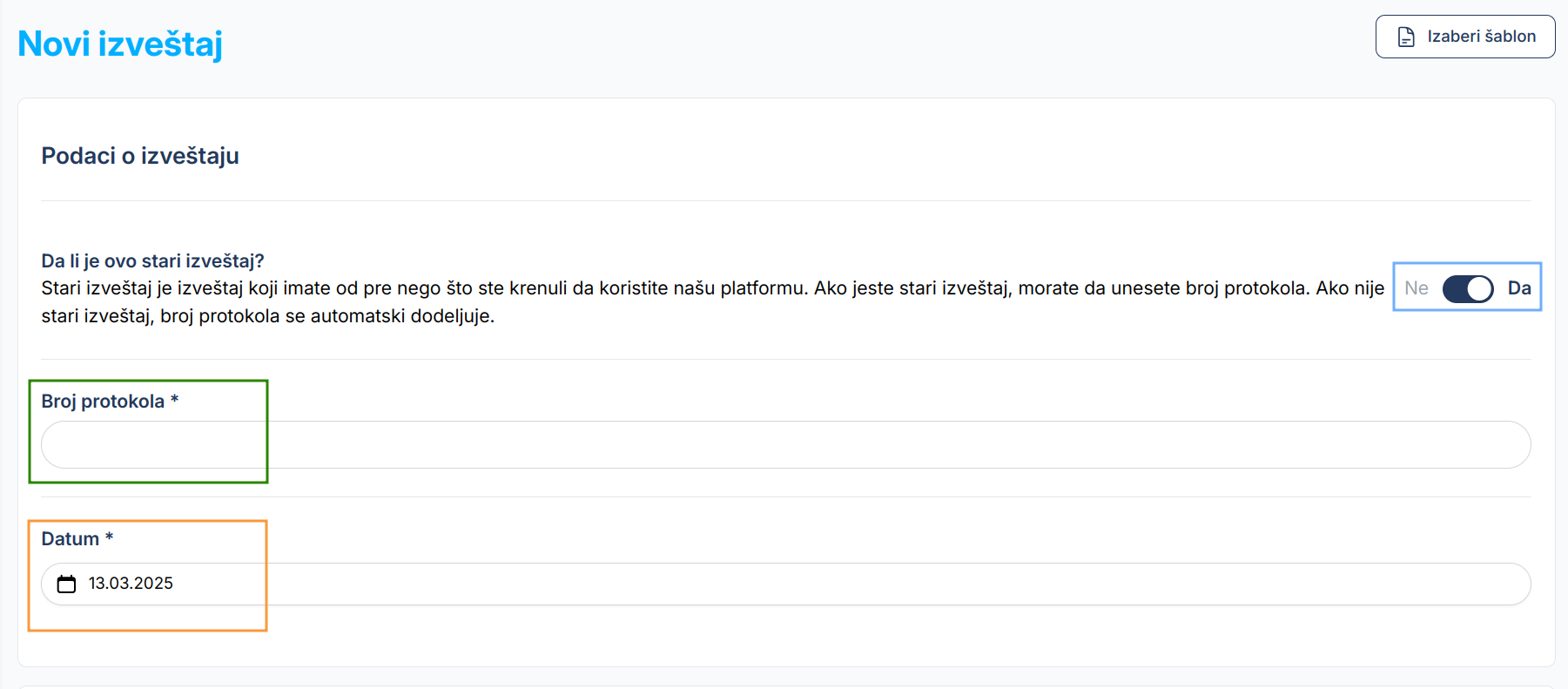Toggle the stari izveštaj switch
Image resolution: width=1568 pixels, height=689 pixels.
[x=1467, y=288]
